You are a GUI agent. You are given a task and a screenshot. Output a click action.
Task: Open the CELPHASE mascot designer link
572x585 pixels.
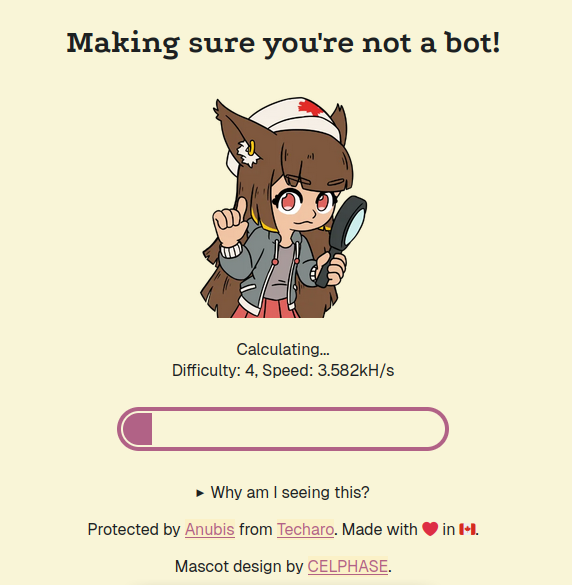(x=348, y=566)
